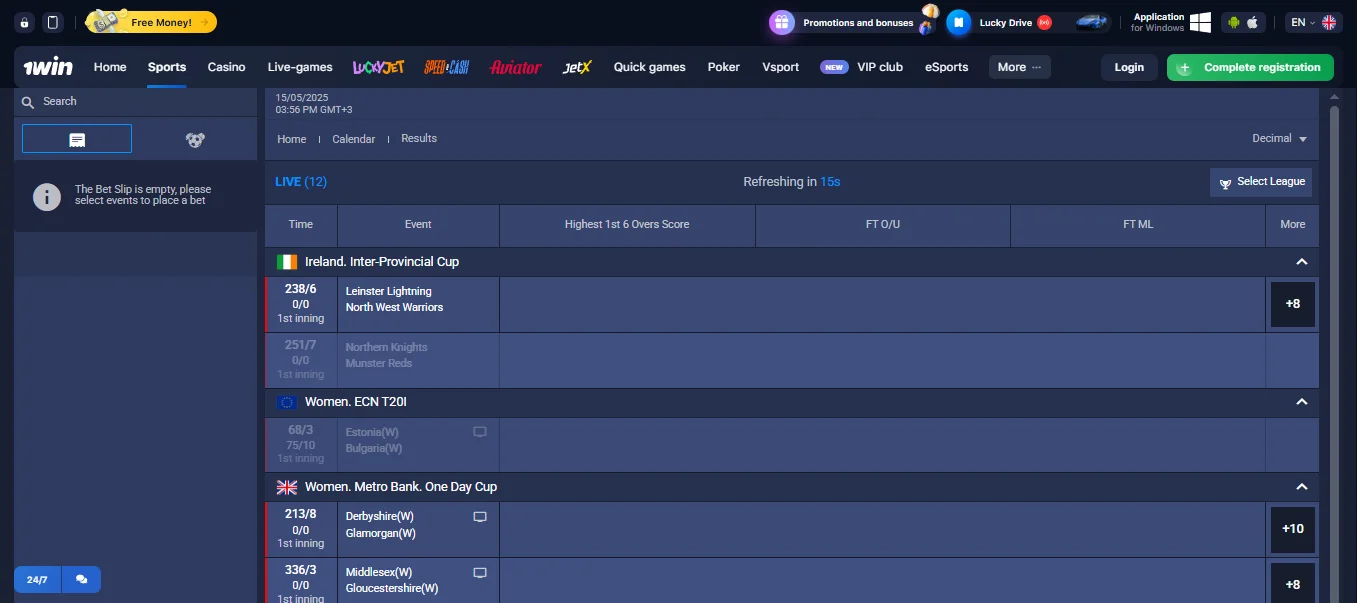Click the live stream icon for Derbyshire(W)
The height and width of the screenshot is (603, 1357).
click(480, 517)
